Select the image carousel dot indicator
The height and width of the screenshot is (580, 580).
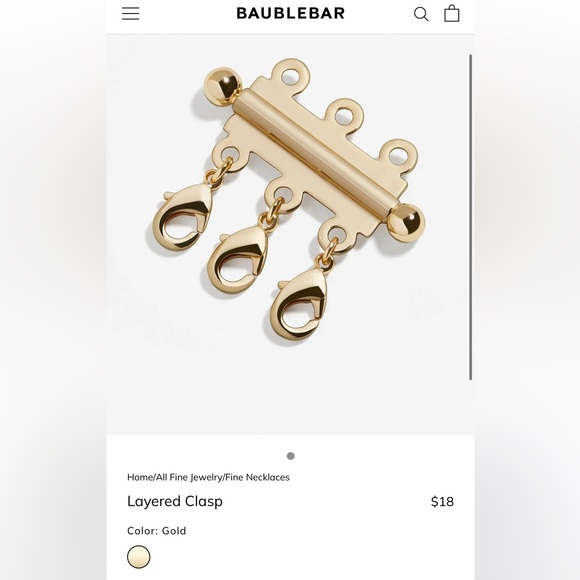pos(291,456)
